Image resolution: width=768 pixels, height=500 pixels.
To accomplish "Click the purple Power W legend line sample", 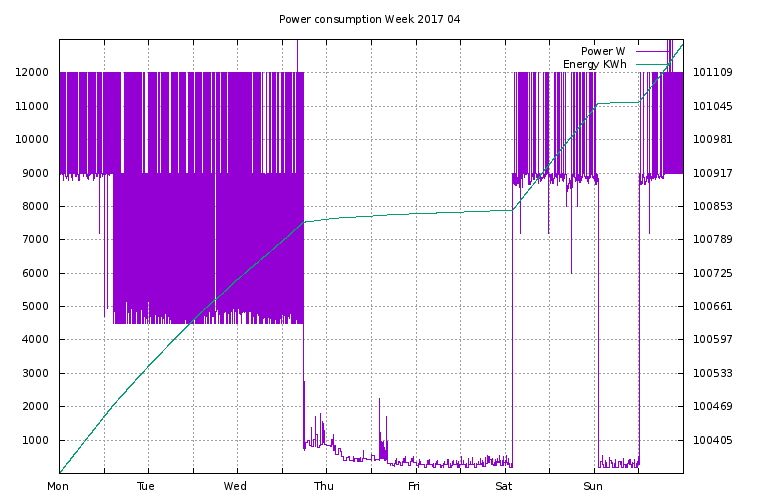I will click(652, 51).
